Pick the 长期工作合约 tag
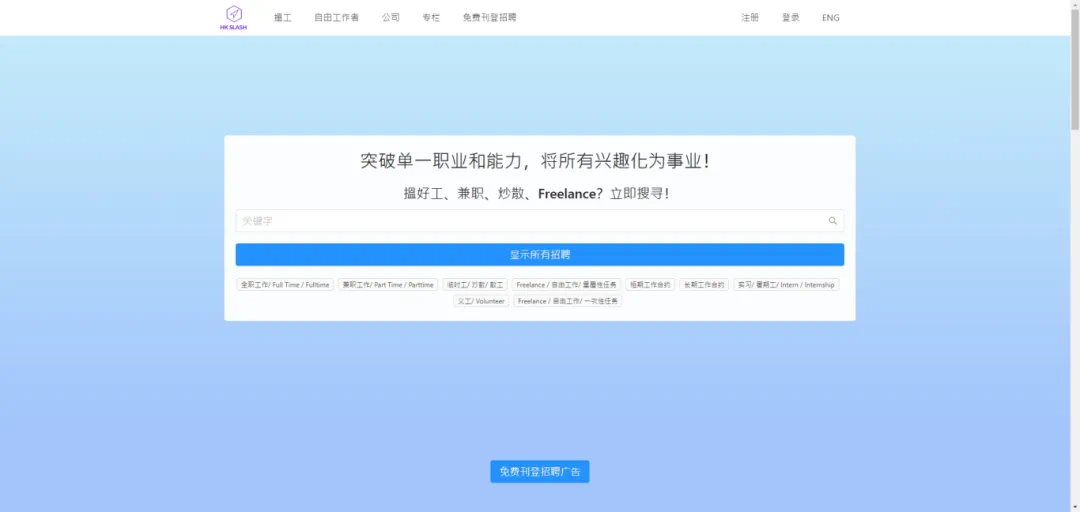Image resolution: width=1080 pixels, height=512 pixels. pyautogui.click(x=704, y=285)
